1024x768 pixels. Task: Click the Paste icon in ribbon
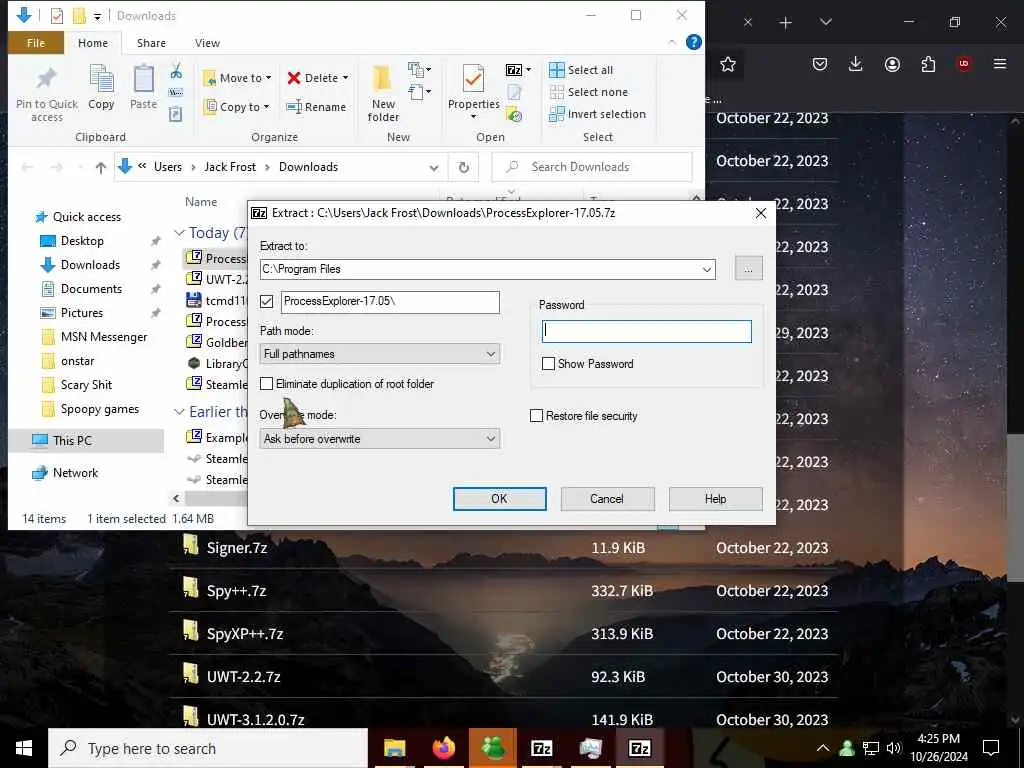tap(143, 80)
